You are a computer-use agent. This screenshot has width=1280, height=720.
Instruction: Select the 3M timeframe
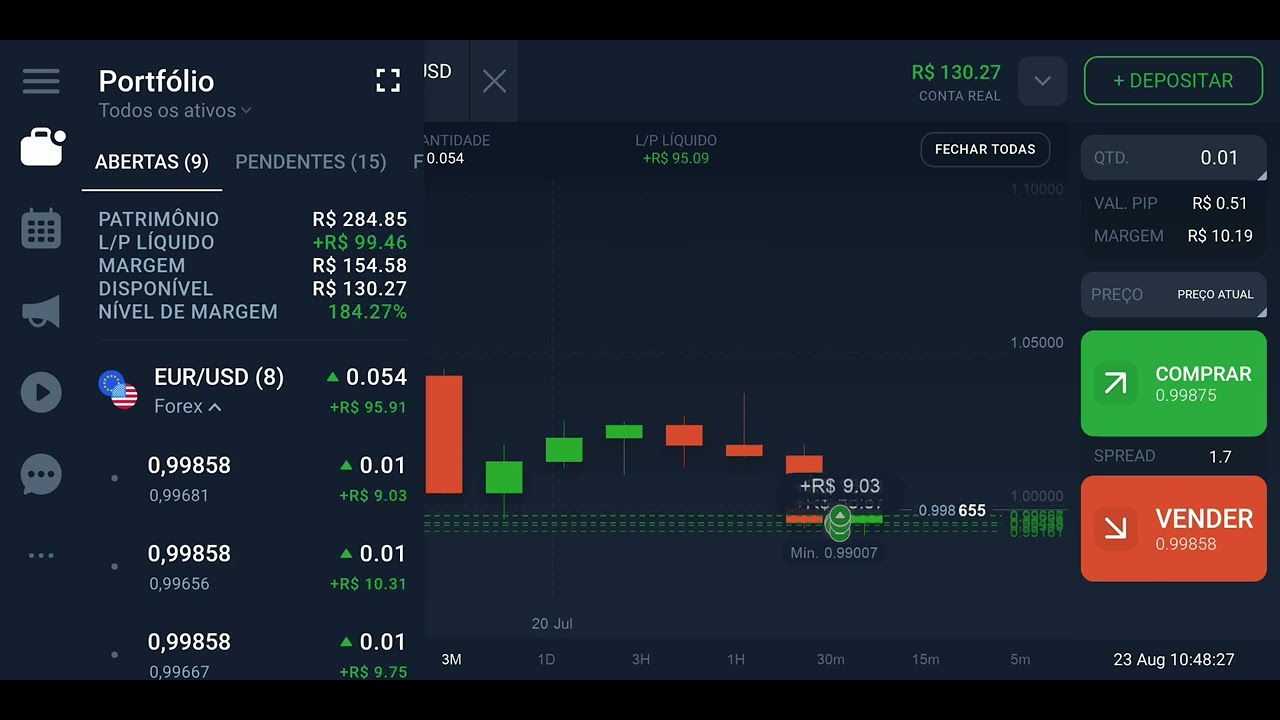[x=451, y=660]
